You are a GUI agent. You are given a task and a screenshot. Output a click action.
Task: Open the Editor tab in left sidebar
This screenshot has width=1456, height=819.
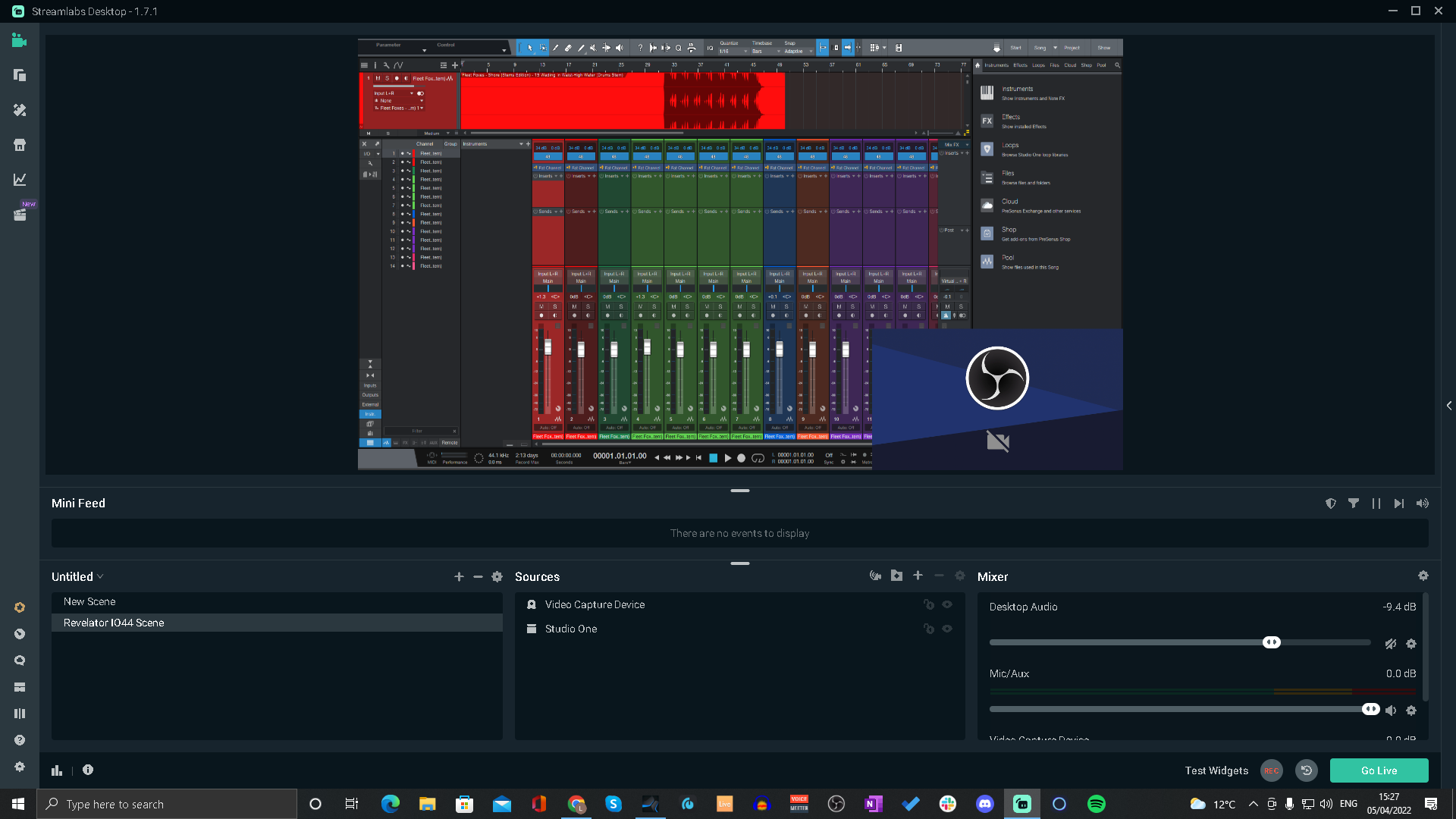point(20,40)
